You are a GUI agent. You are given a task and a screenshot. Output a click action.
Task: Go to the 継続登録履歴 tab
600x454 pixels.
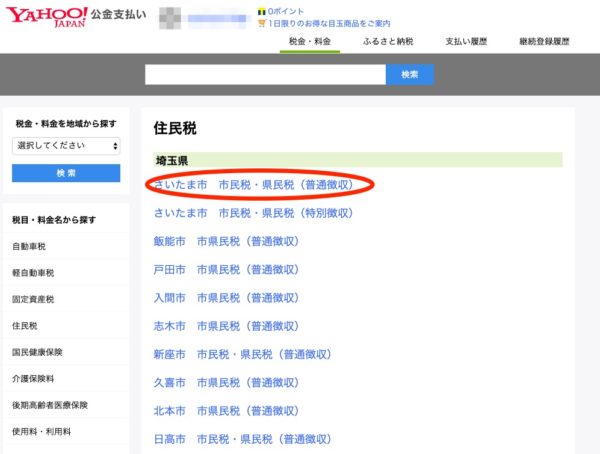coord(544,42)
